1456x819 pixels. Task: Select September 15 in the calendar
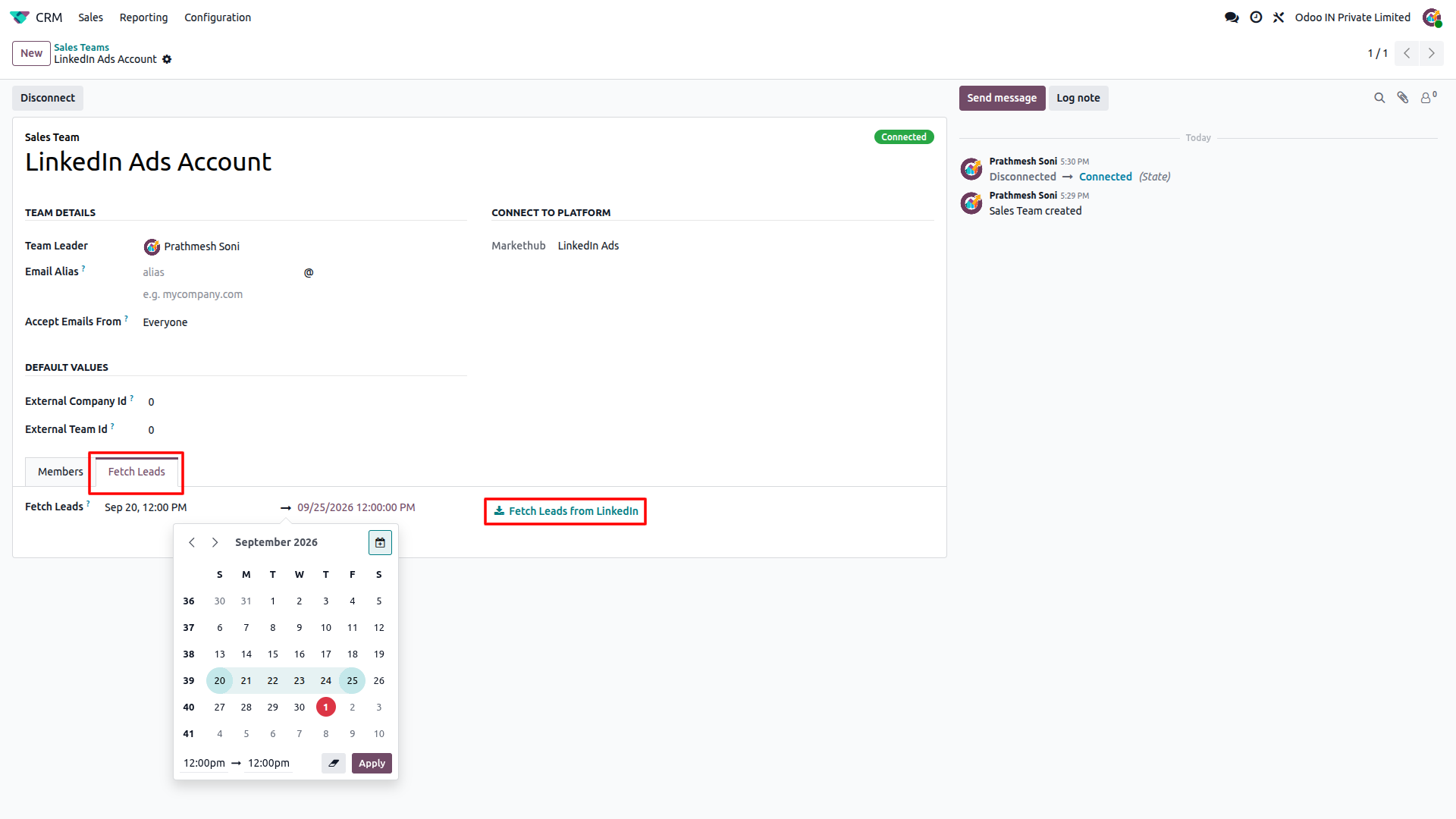273,654
